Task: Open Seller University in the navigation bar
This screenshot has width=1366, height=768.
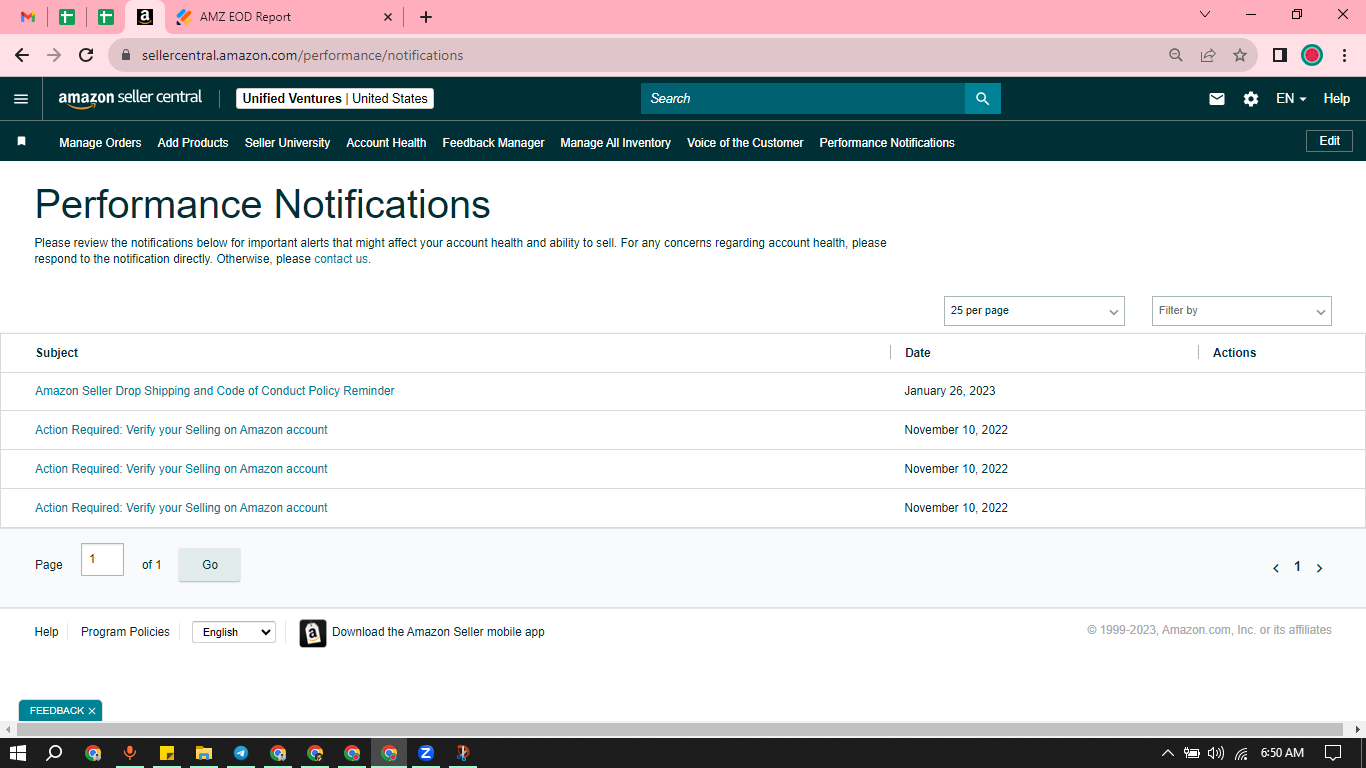Action: (x=287, y=143)
